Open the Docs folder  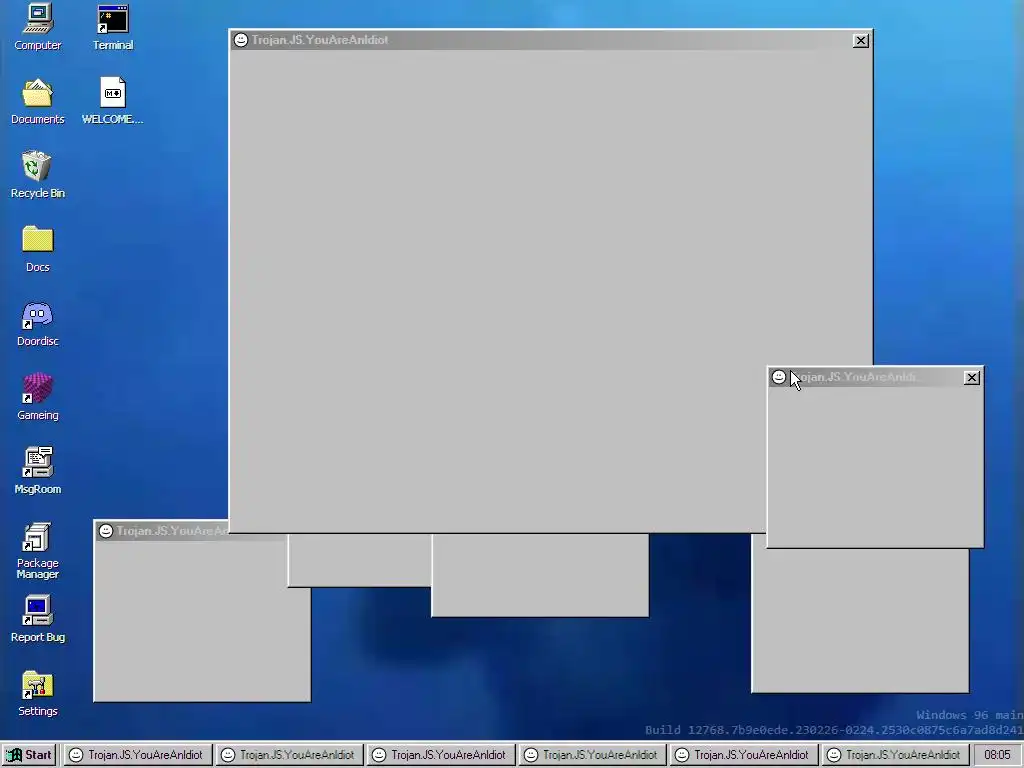[x=37, y=249]
